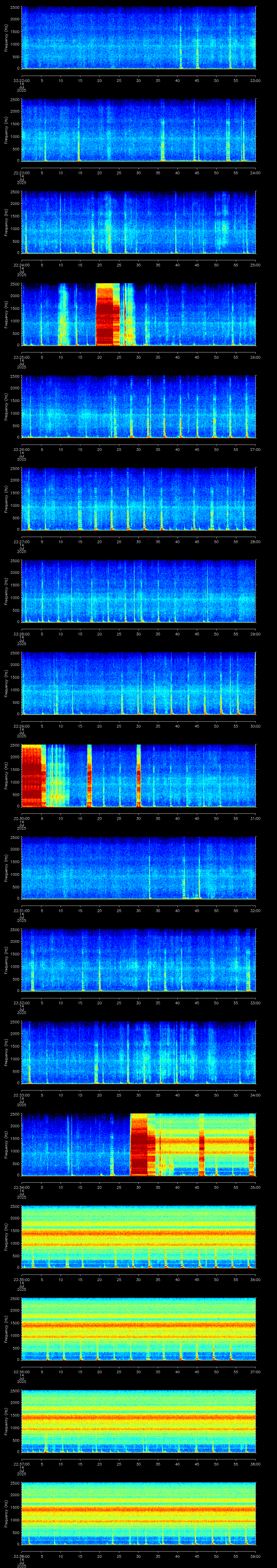Screen dimensions: 277x1568
Task: Open the spectrogram panel starting at 22:33:00
Action: [x=138, y=1052]
